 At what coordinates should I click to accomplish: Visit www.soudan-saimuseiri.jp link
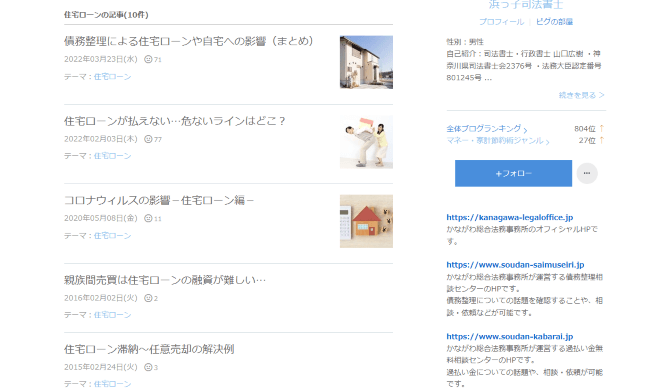pos(515,264)
